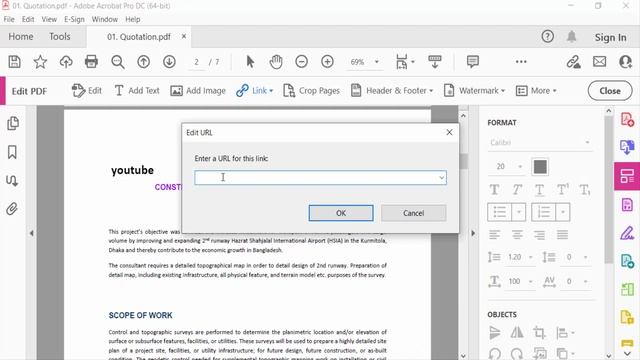Click the align center icon
Viewport: 640px width, 360px height.
517,235
